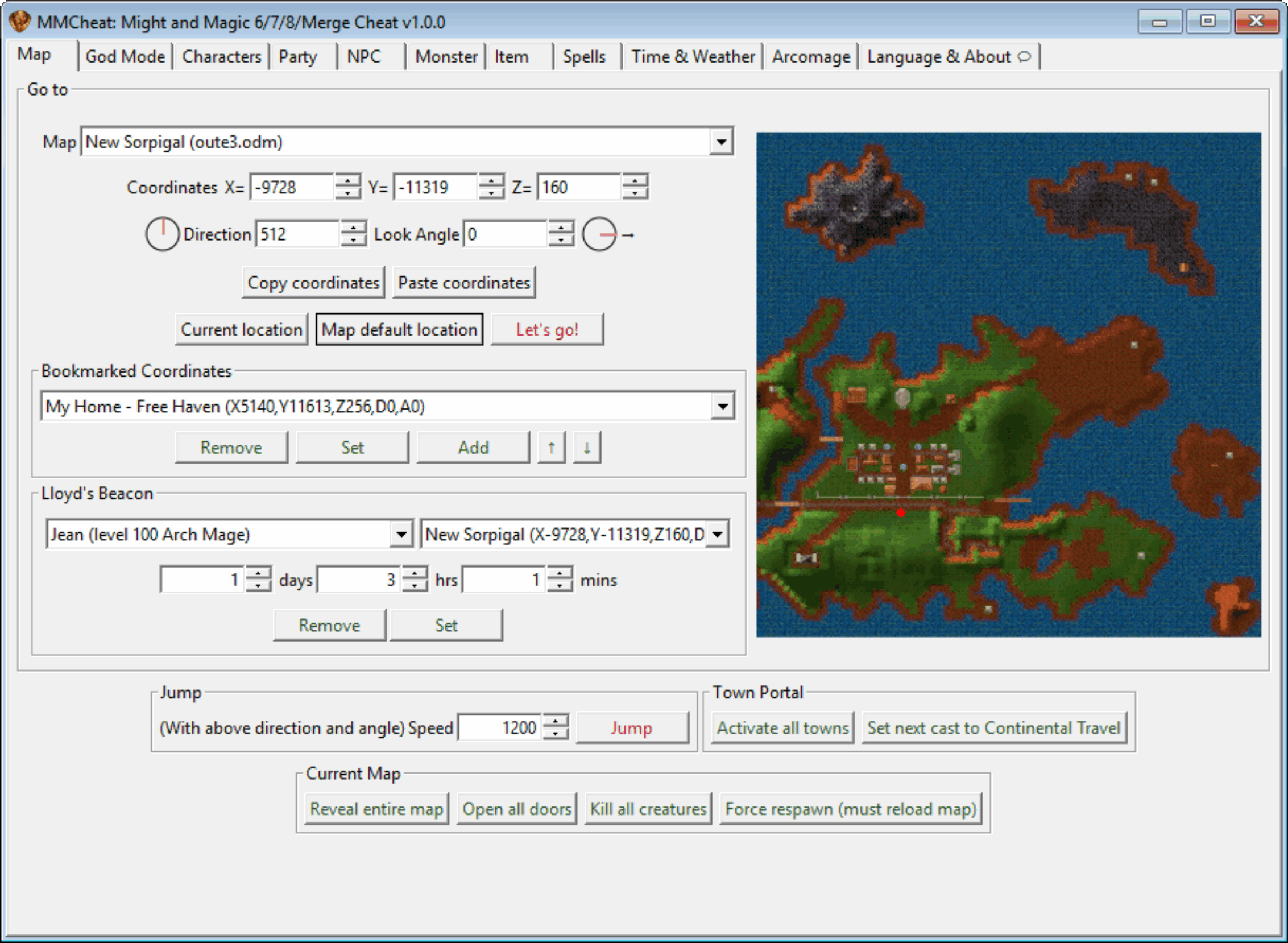This screenshot has width=1288, height=943.
Task: Switch to the God Mode tab
Action: pos(126,56)
